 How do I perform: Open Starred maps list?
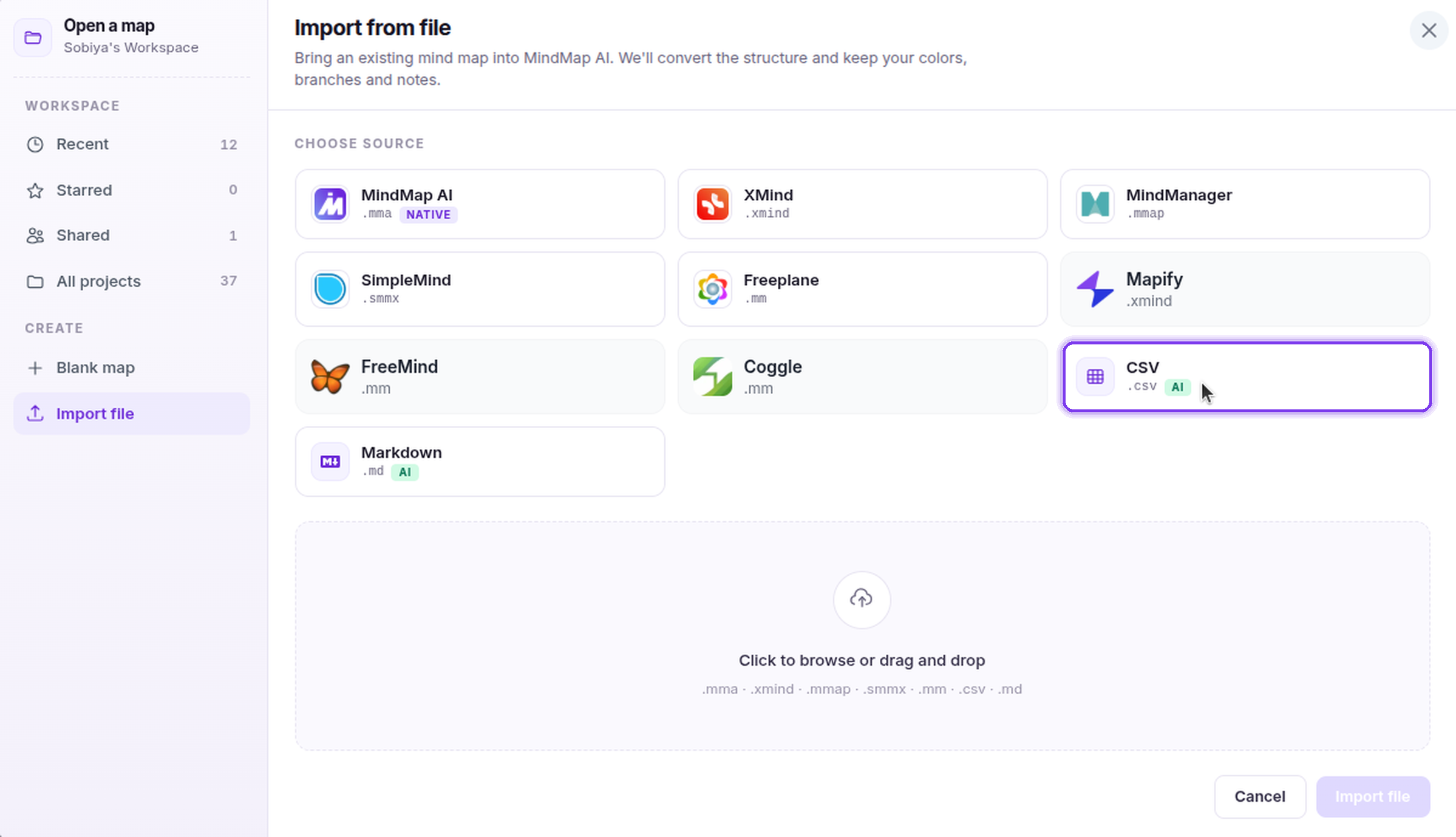point(132,190)
